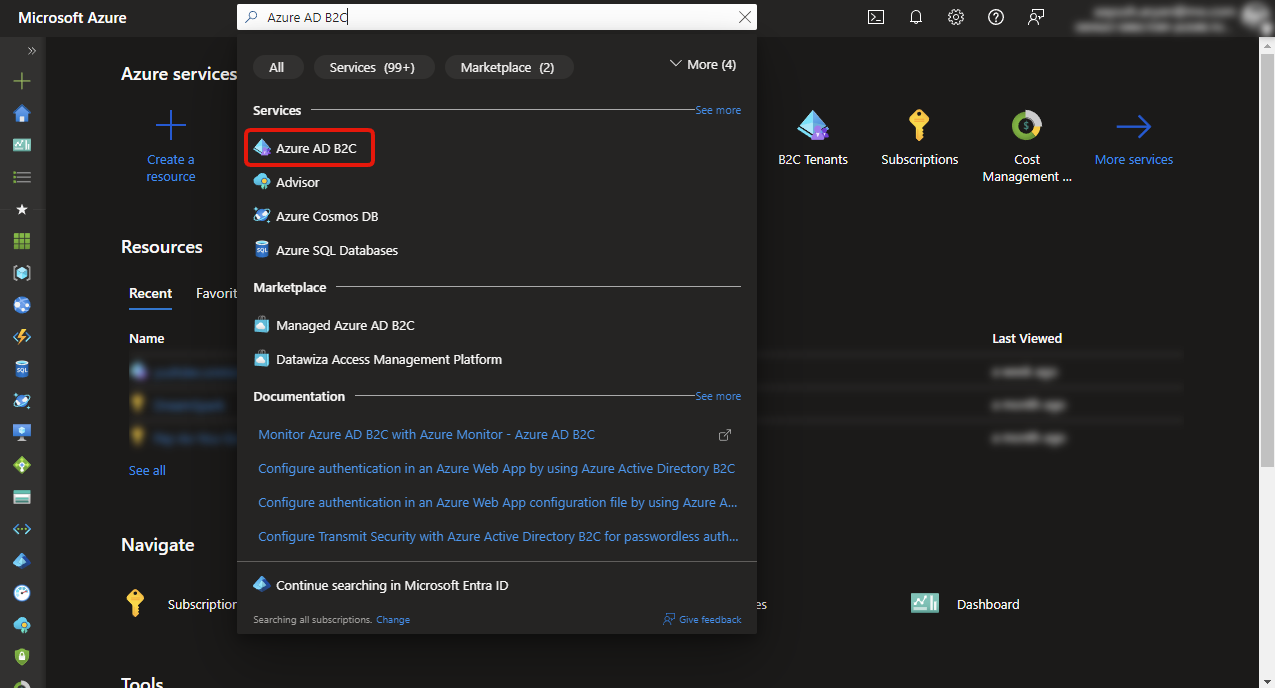The height and width of the screenshot is (688, 1275).
Task: Expand the left navigation sidebar chevron
Action: pyautogui.click(x=31, y=50)
